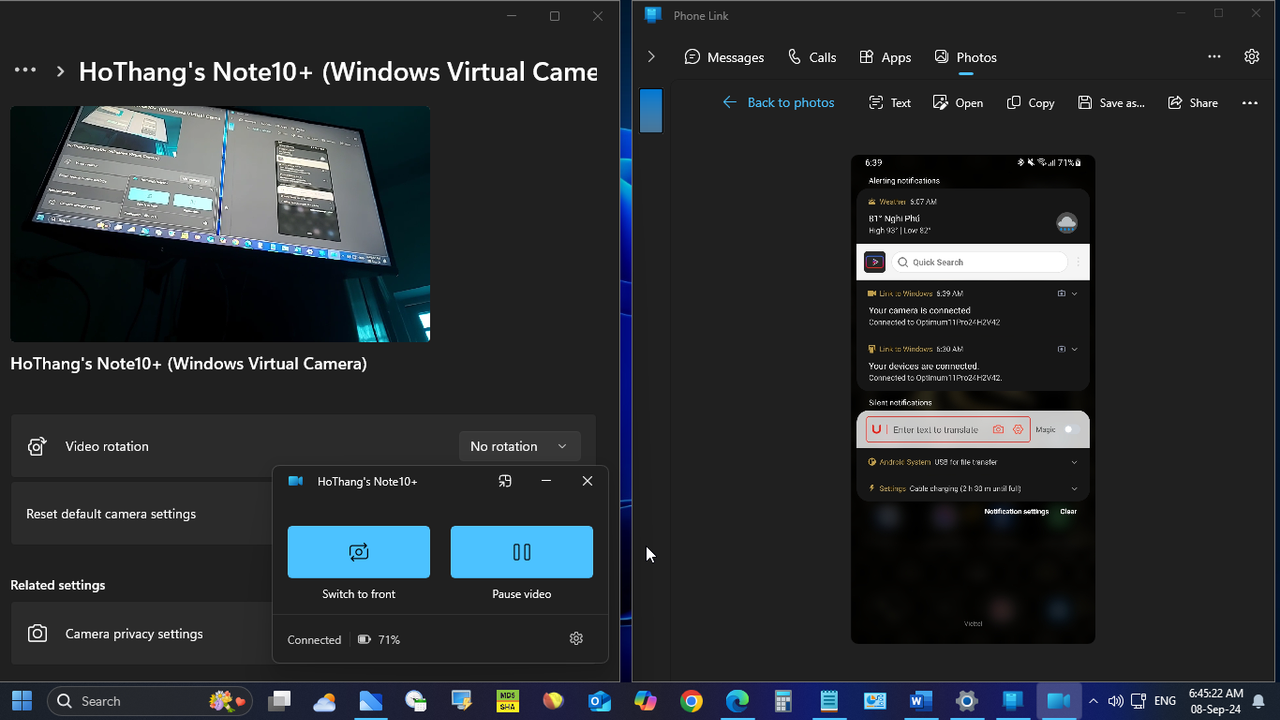The height and width of the screenshot is (720, 1280).
Task: Launch Microsoft Edge from the taskbar
Action: tap(737, 700)
